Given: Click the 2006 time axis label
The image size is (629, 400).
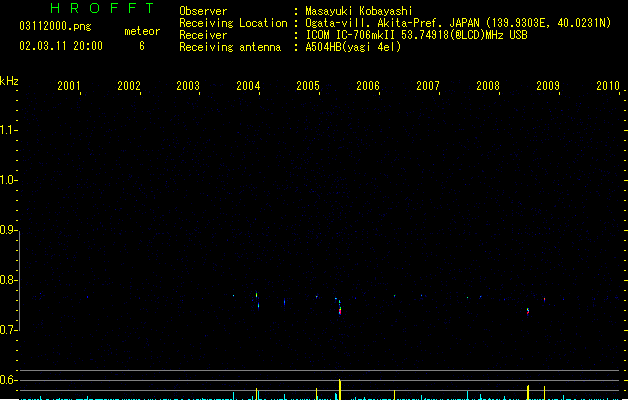Looking at the screenshot, I should coord(368,85).
